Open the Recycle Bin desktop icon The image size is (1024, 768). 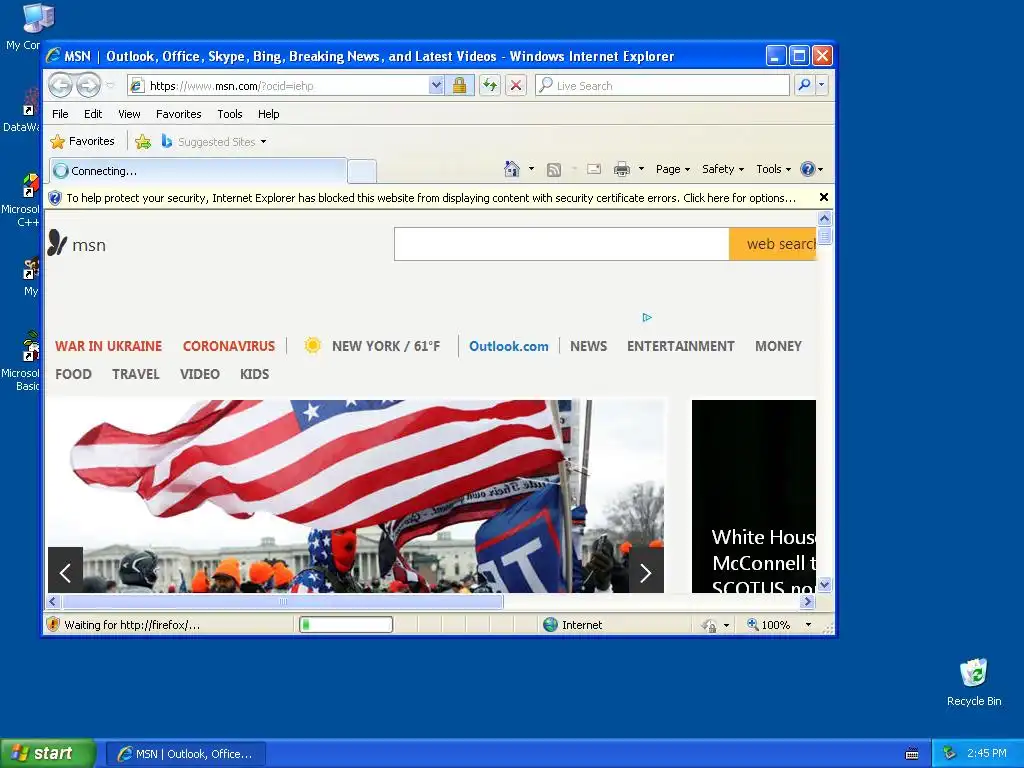tap(974, 682)
